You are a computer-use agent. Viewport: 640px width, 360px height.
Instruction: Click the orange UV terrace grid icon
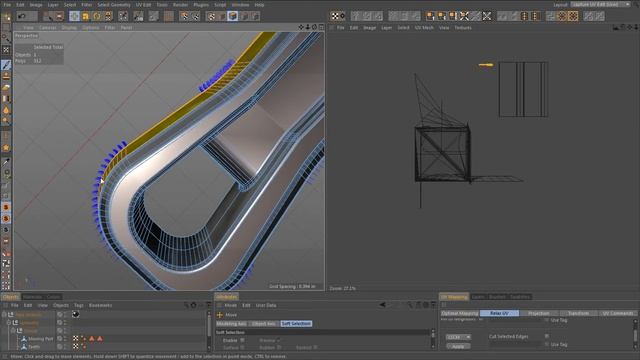point(562,16)
